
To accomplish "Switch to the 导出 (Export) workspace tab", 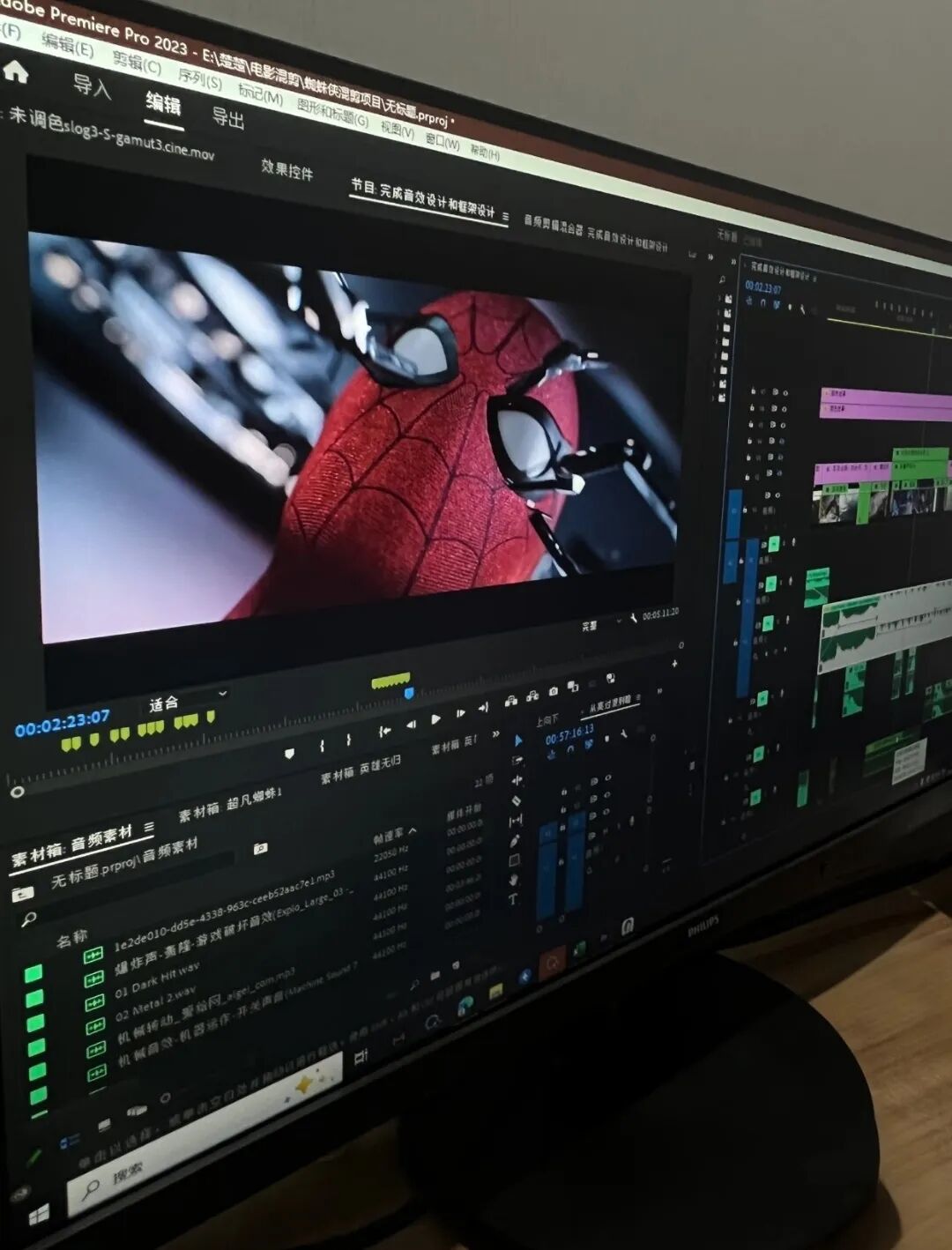I will [228, 117].
